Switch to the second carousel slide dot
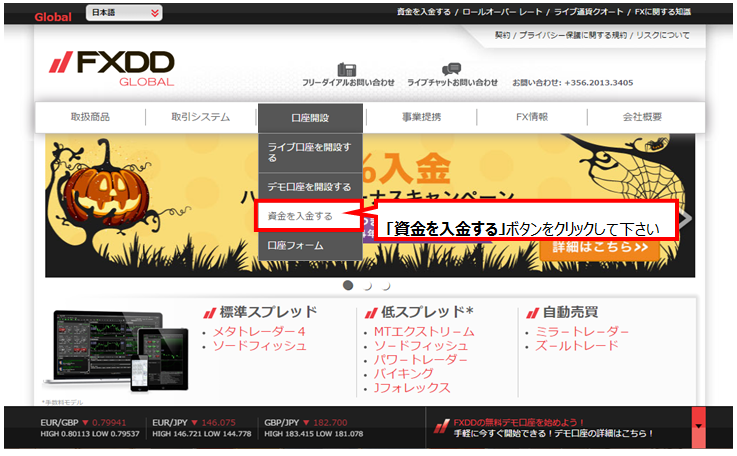 click(367, 286)
